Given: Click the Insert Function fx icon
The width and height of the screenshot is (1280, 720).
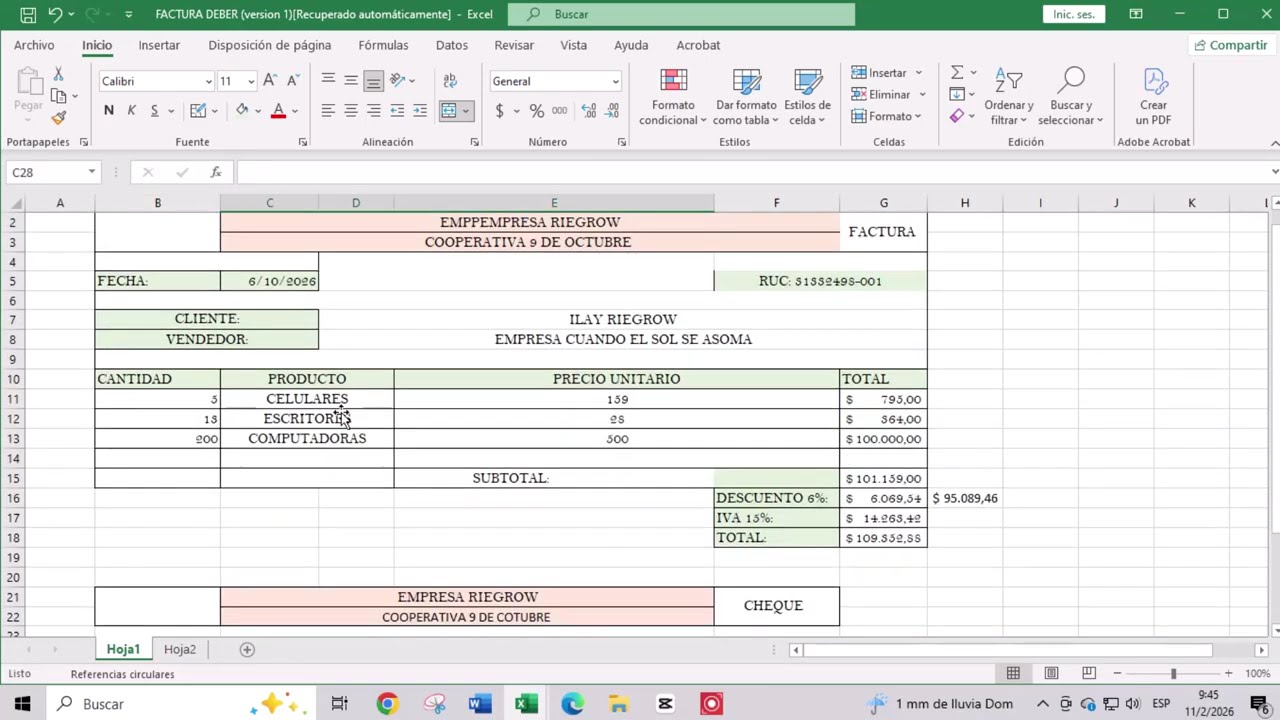Looking at the screenshot, I should click(215, 172).
